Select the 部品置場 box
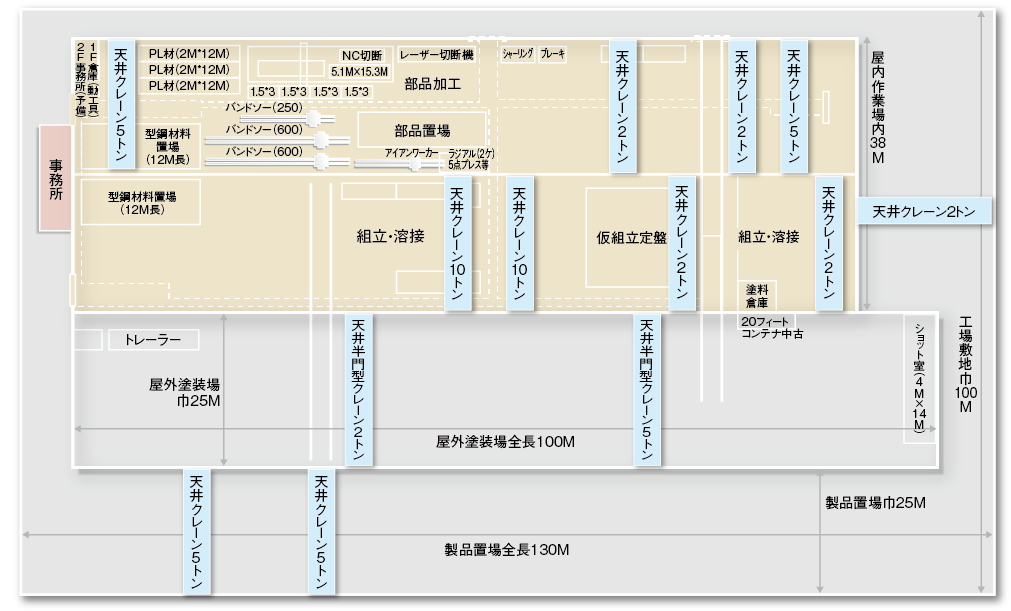 pyautogui.click(x=422, y=131)
